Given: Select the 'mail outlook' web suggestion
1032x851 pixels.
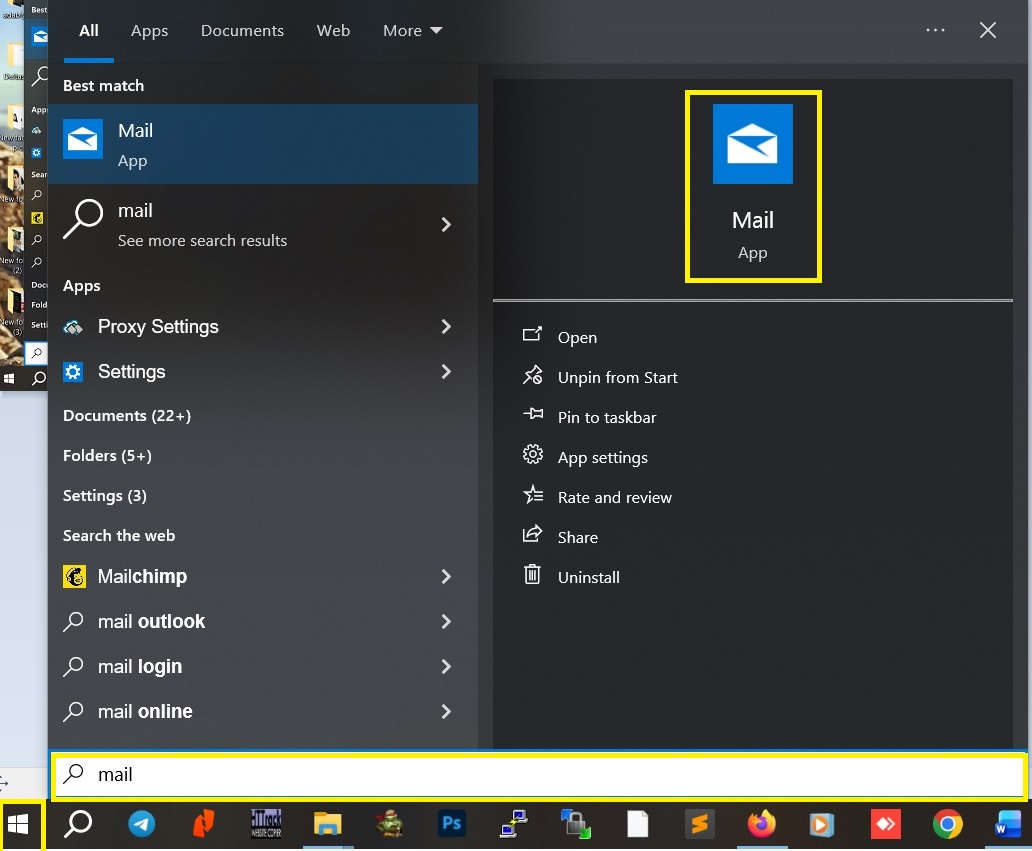Looking at the screenshot, I should click(x=263, y=622).
